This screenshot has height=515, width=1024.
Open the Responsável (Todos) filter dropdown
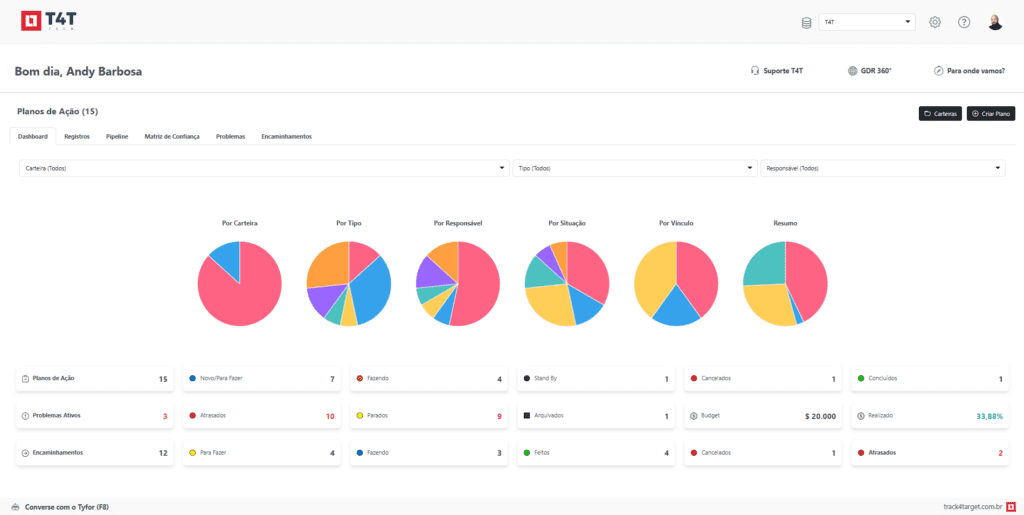coord(883,168)
